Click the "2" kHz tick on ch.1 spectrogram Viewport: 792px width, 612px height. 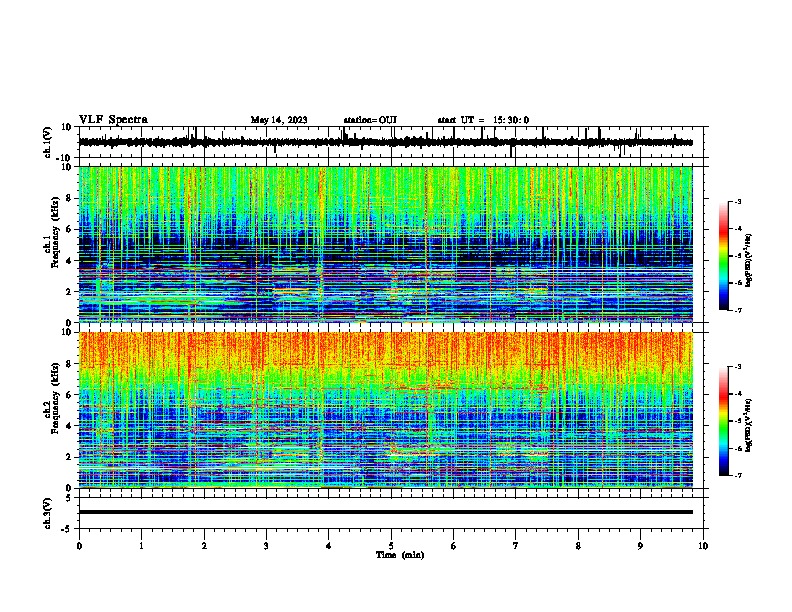(69, 292)
